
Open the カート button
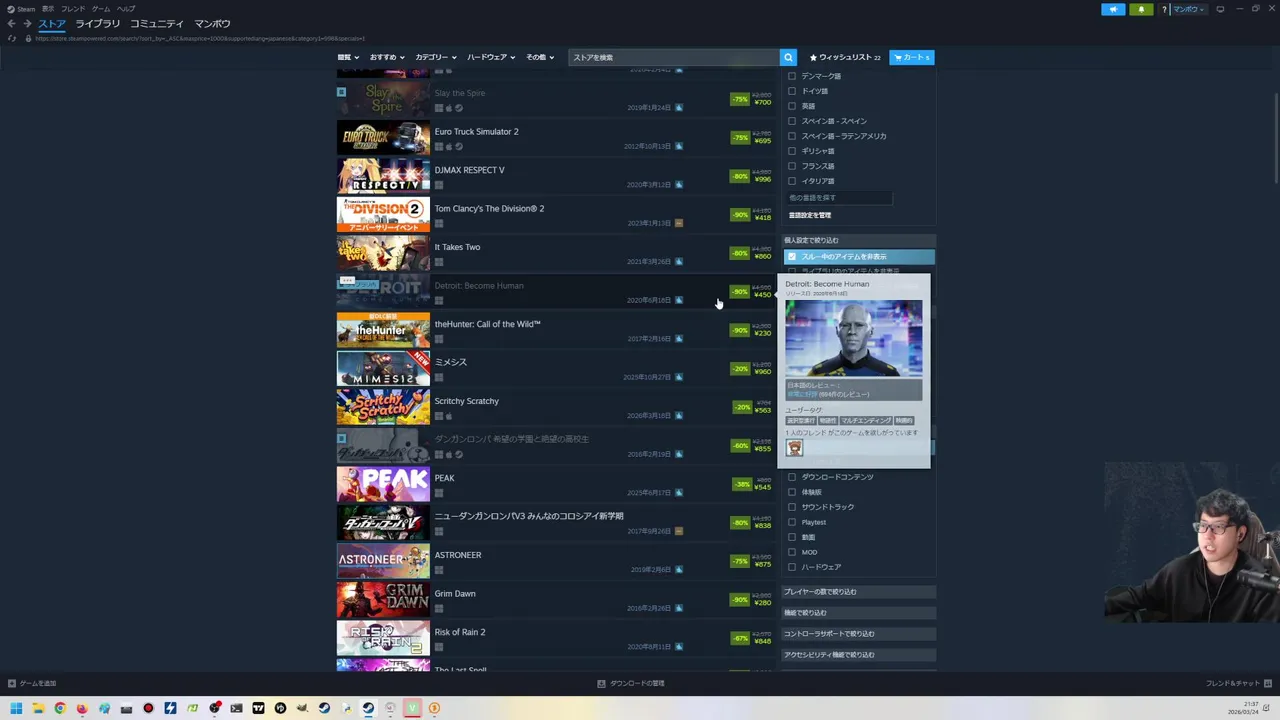click(911, 57)
